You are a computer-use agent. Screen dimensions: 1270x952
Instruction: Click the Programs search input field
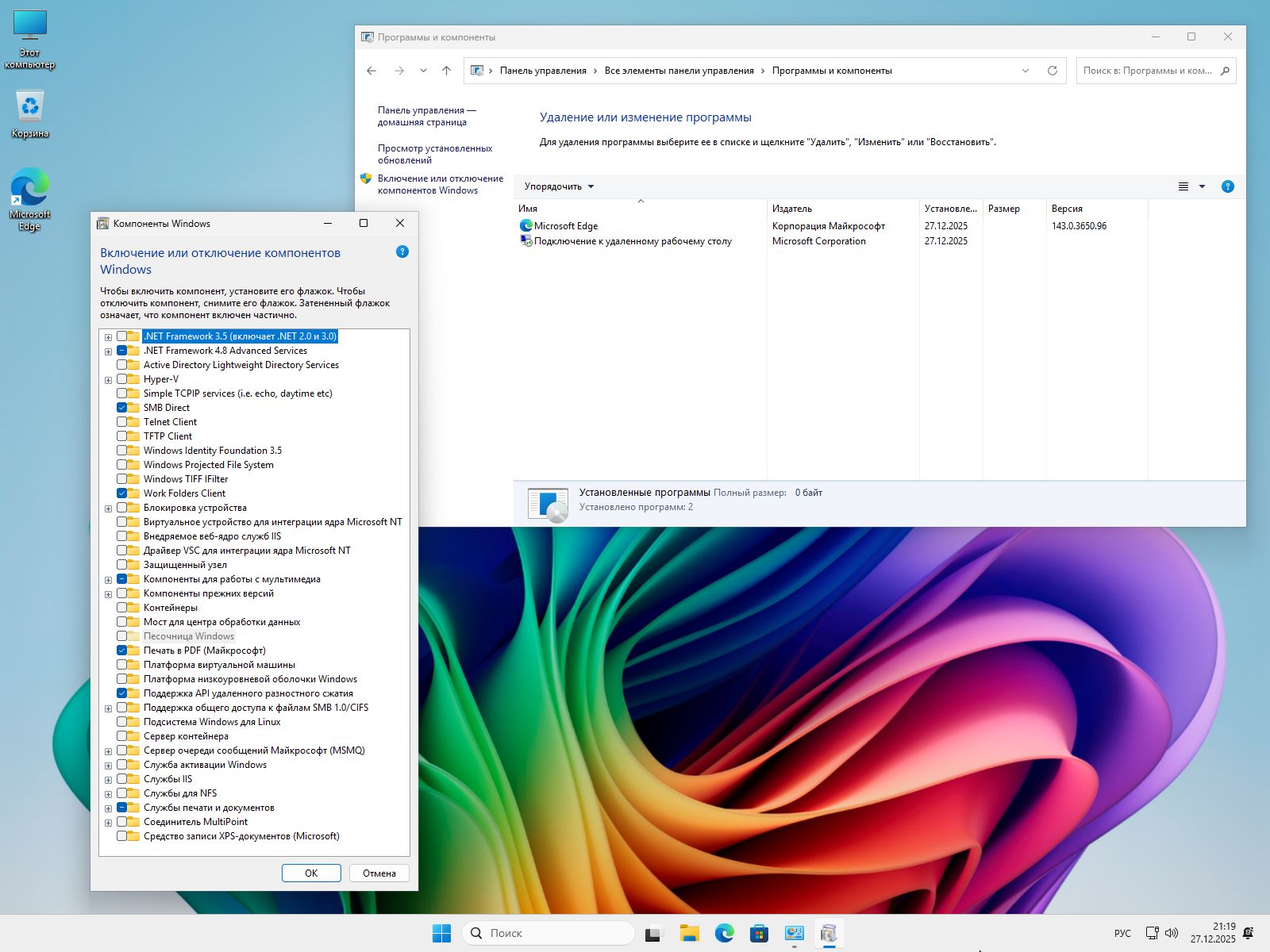coord(1147,71)
